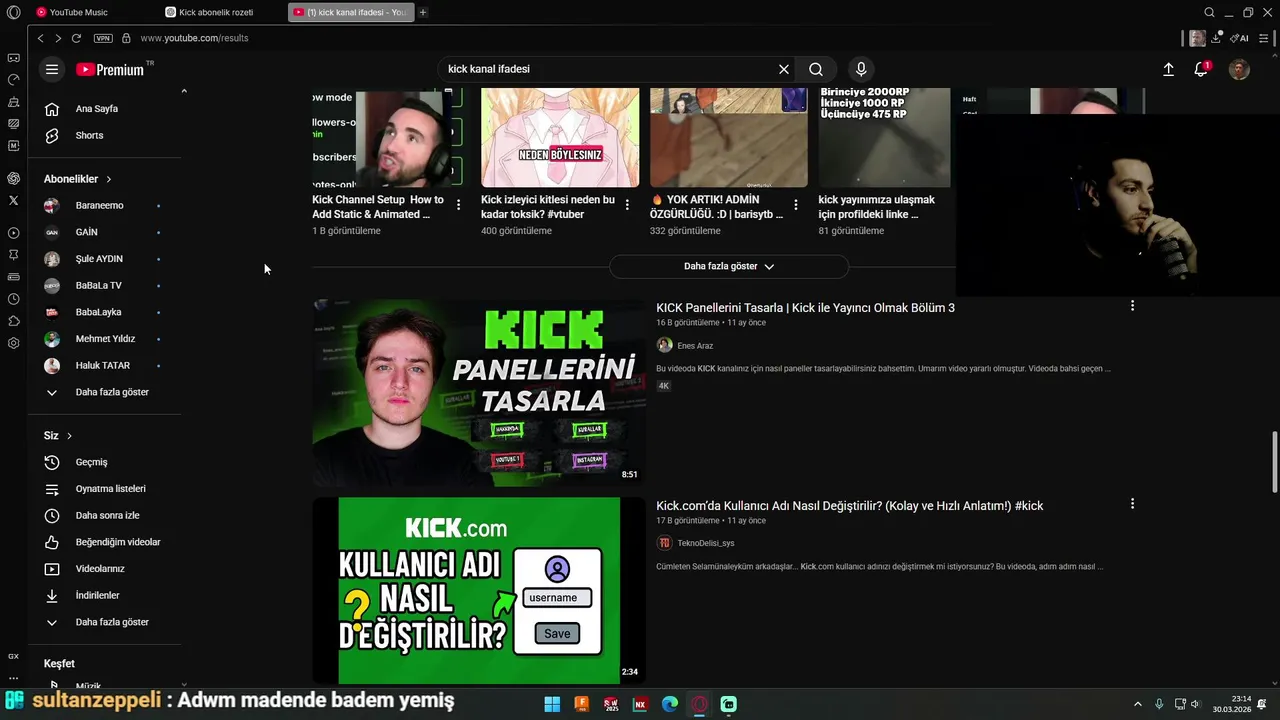
Task: Switch to the Kick abonelik rozeti tab
Action: pyautogui.click(x=222, y=12)
